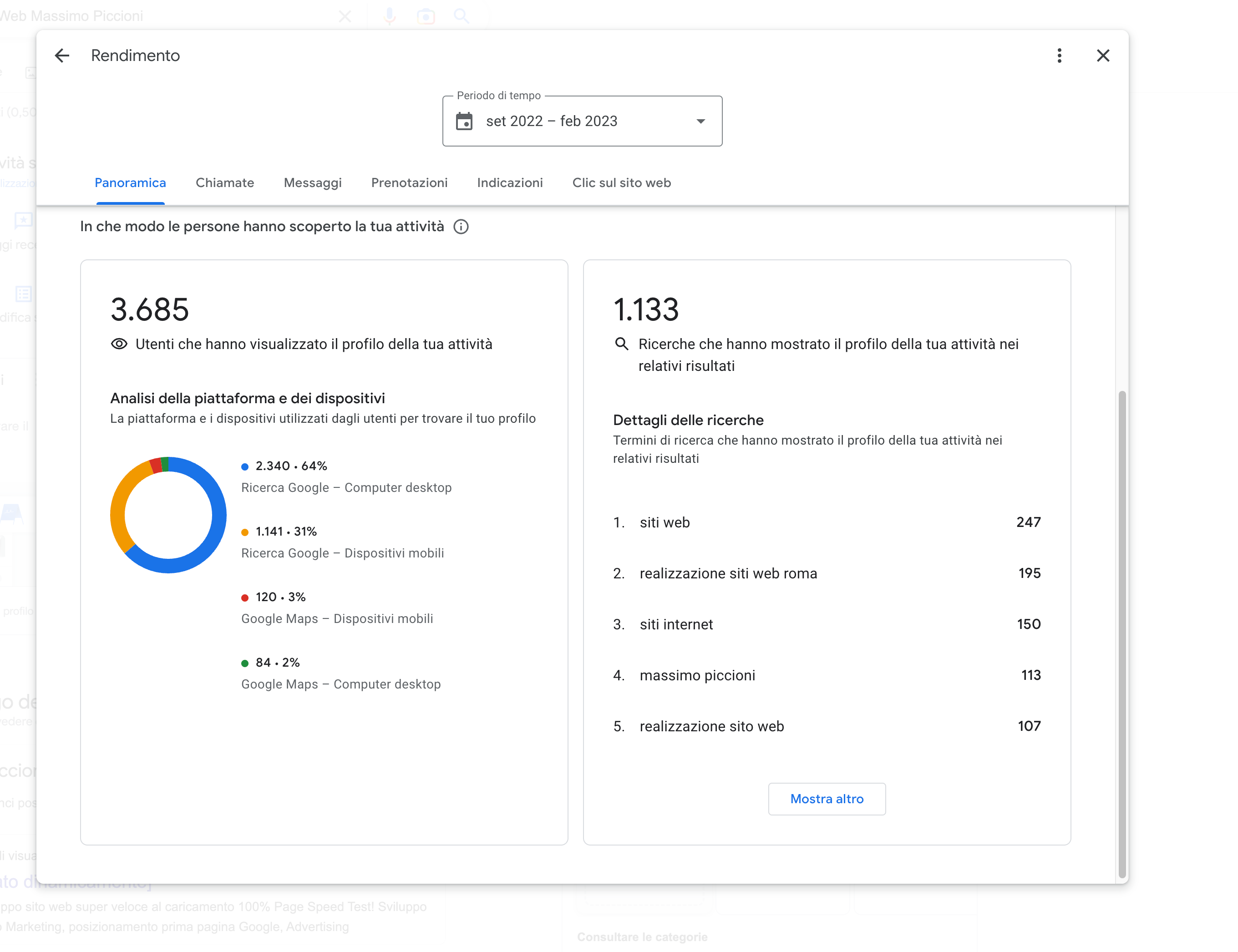Click the red legend dot for 120 · 3%
This screenshot has height=952, width=1238.
click(x=245, y=598)
